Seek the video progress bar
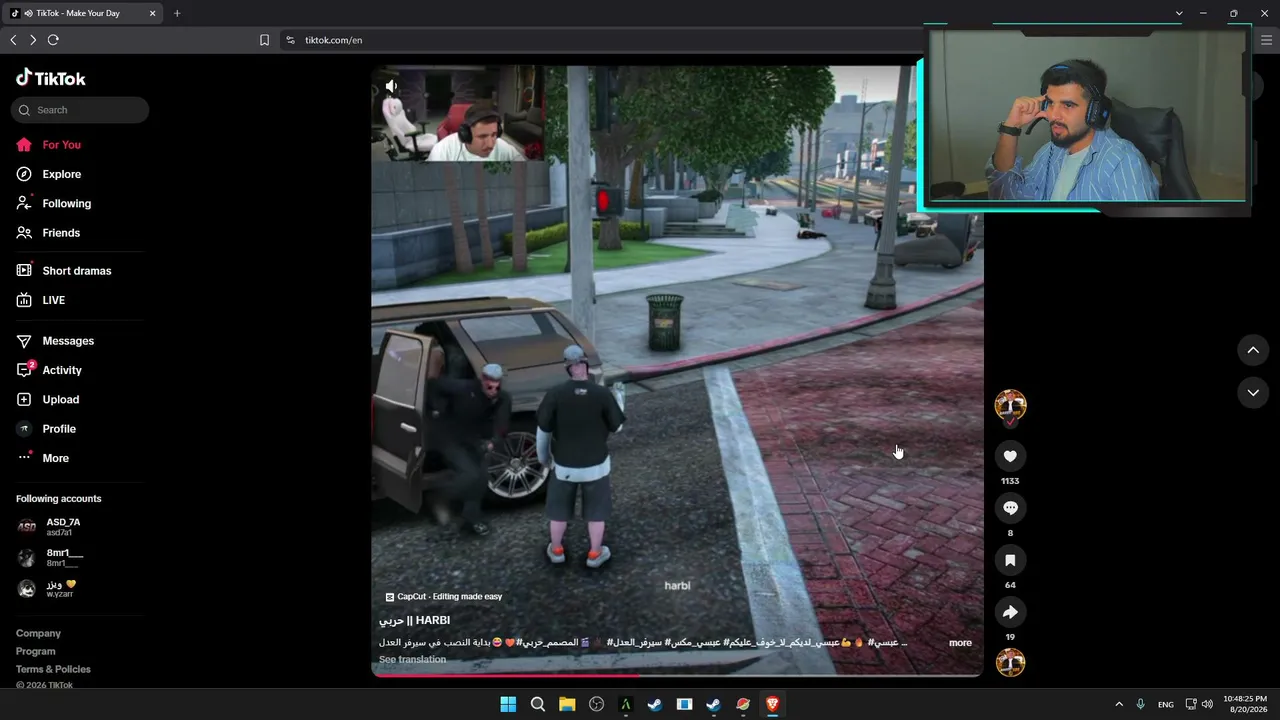This screenshot has width=1280, height=720. coord(677,675)
